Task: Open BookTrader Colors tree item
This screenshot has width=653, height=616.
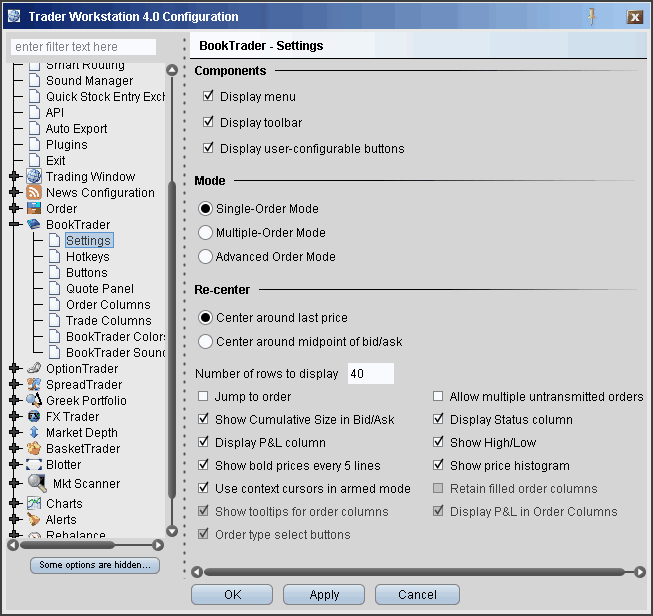Action: [x=116, y=336]
